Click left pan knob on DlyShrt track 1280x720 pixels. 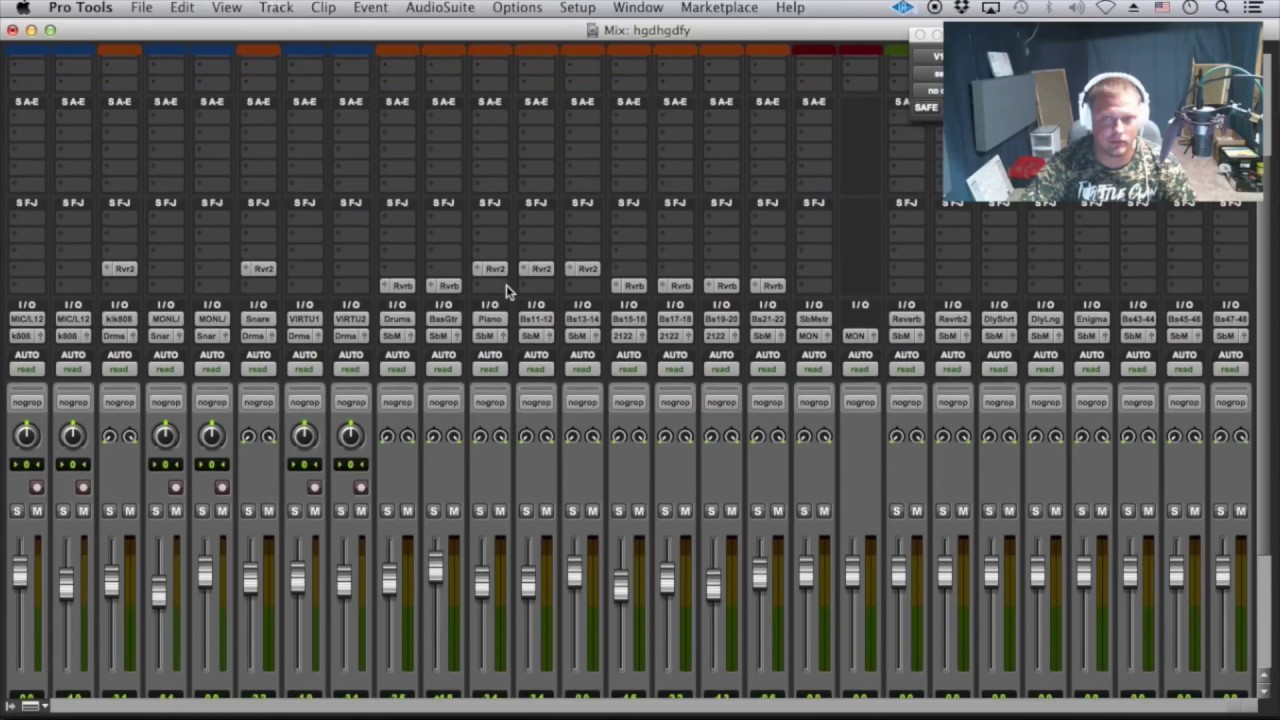(x=989, y=436)
